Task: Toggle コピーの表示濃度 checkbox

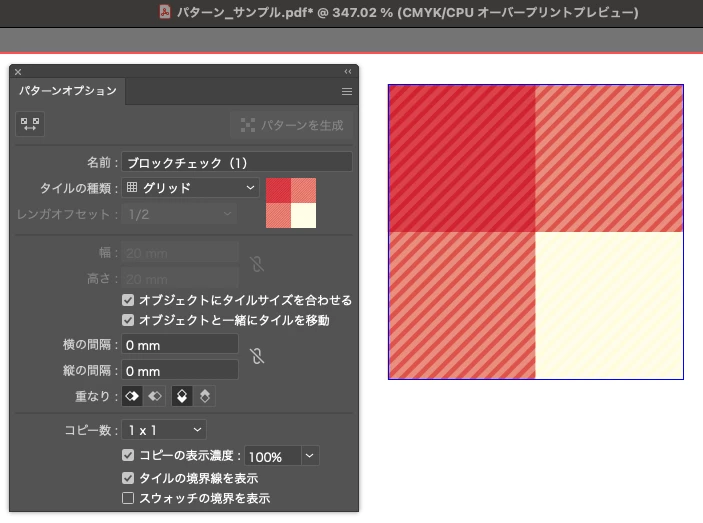Action: (x=128, y=455)
